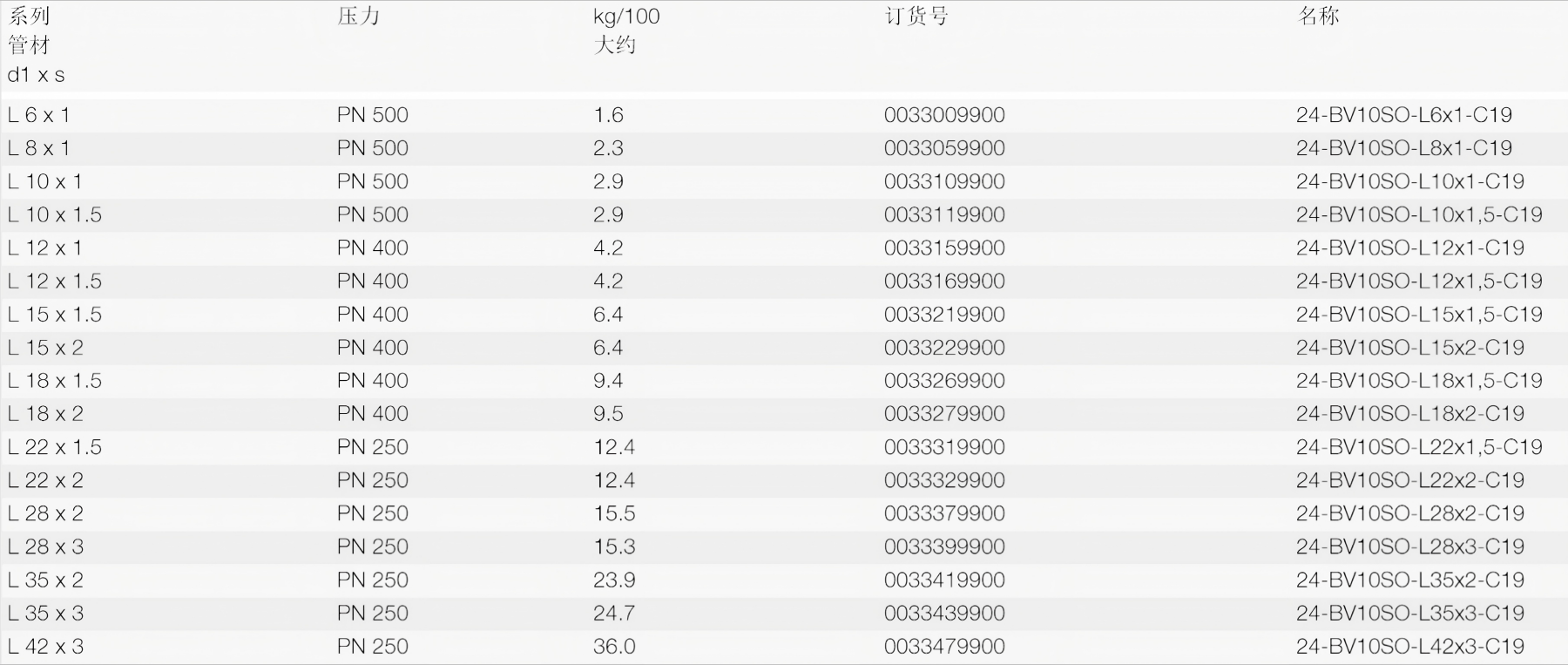The width and height of the screenshot is (1568, 665).
Task: Click order number 0033159900
Action: click(944, 248)
